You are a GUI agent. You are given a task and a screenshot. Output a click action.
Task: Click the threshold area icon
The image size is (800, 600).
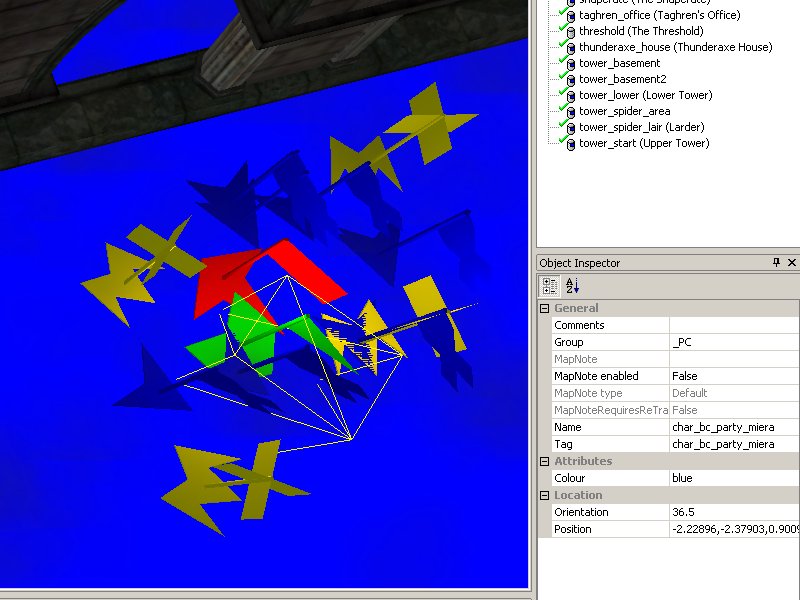click(x=570, y=31)
